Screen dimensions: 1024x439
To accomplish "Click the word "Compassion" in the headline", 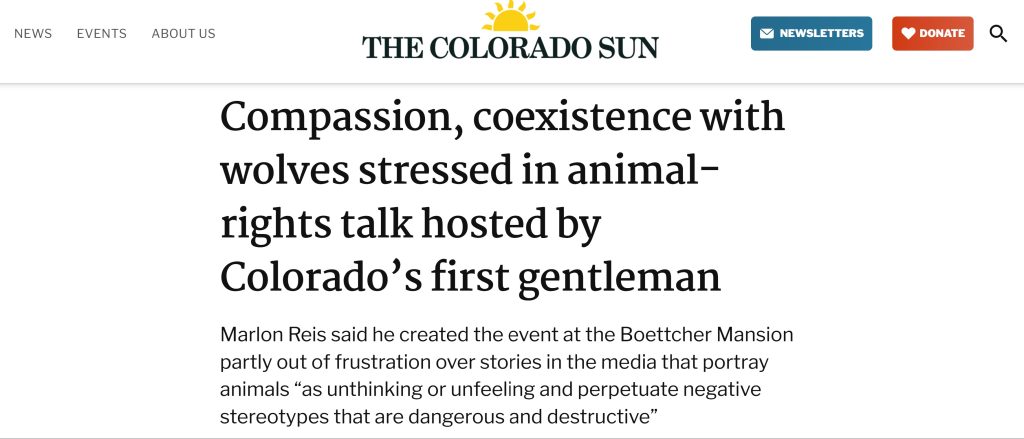I will [x=335, y=118].
